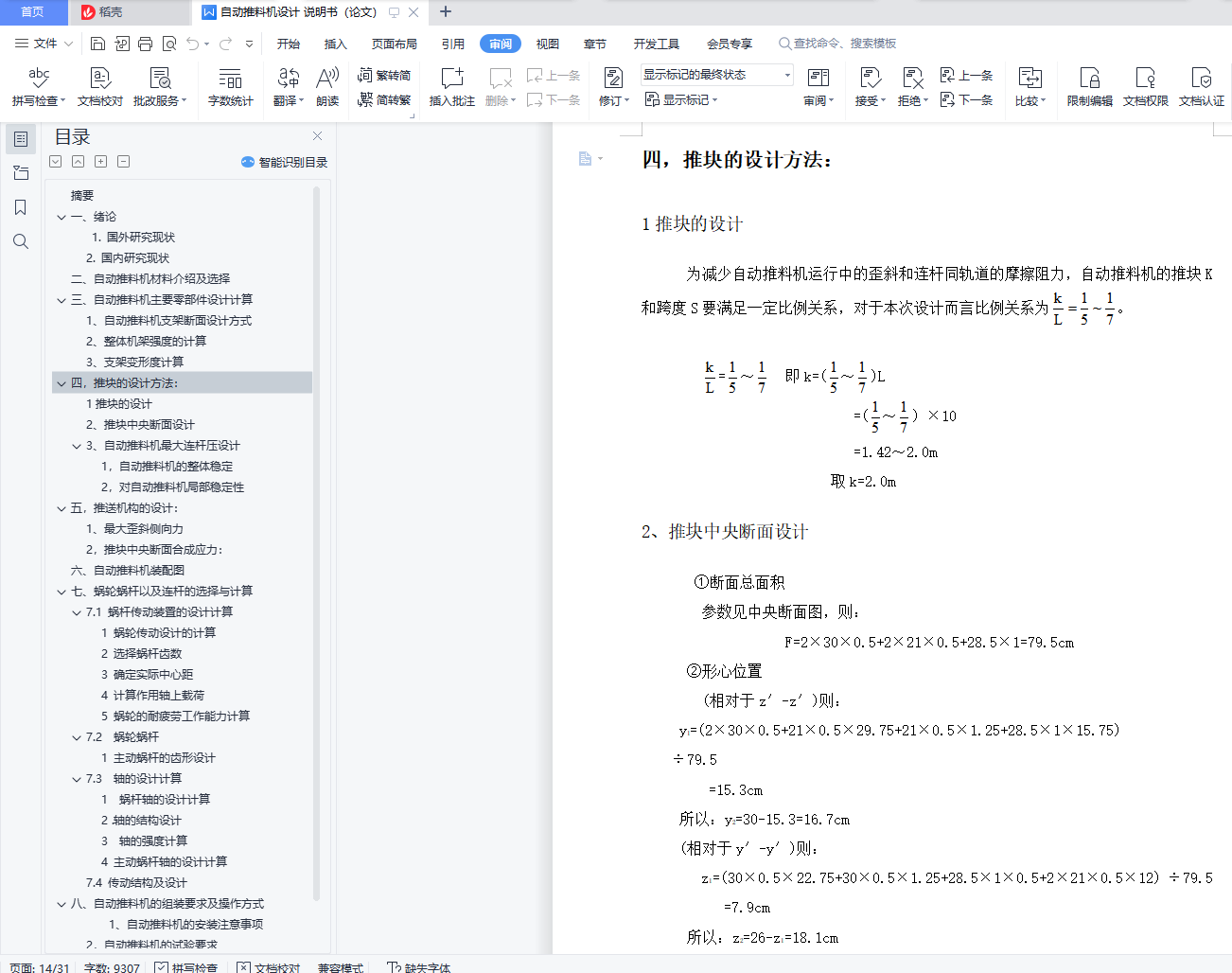The width and height of the screenshot is (1232, 973).
Task: Open the 文件 menu
Action: [44, 44]
